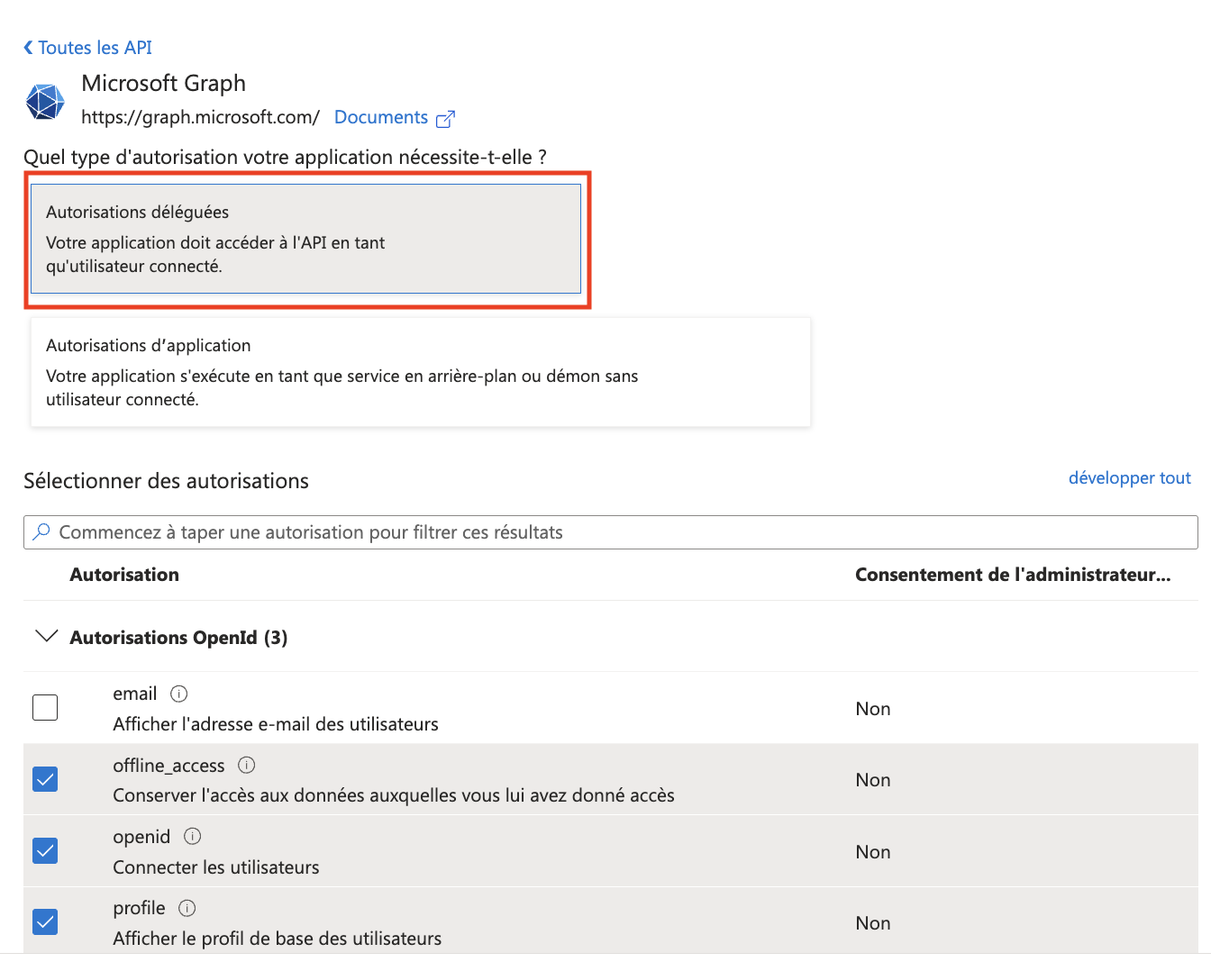Open the Documents link
1211x980 pixels.
[x=380, y=118]
